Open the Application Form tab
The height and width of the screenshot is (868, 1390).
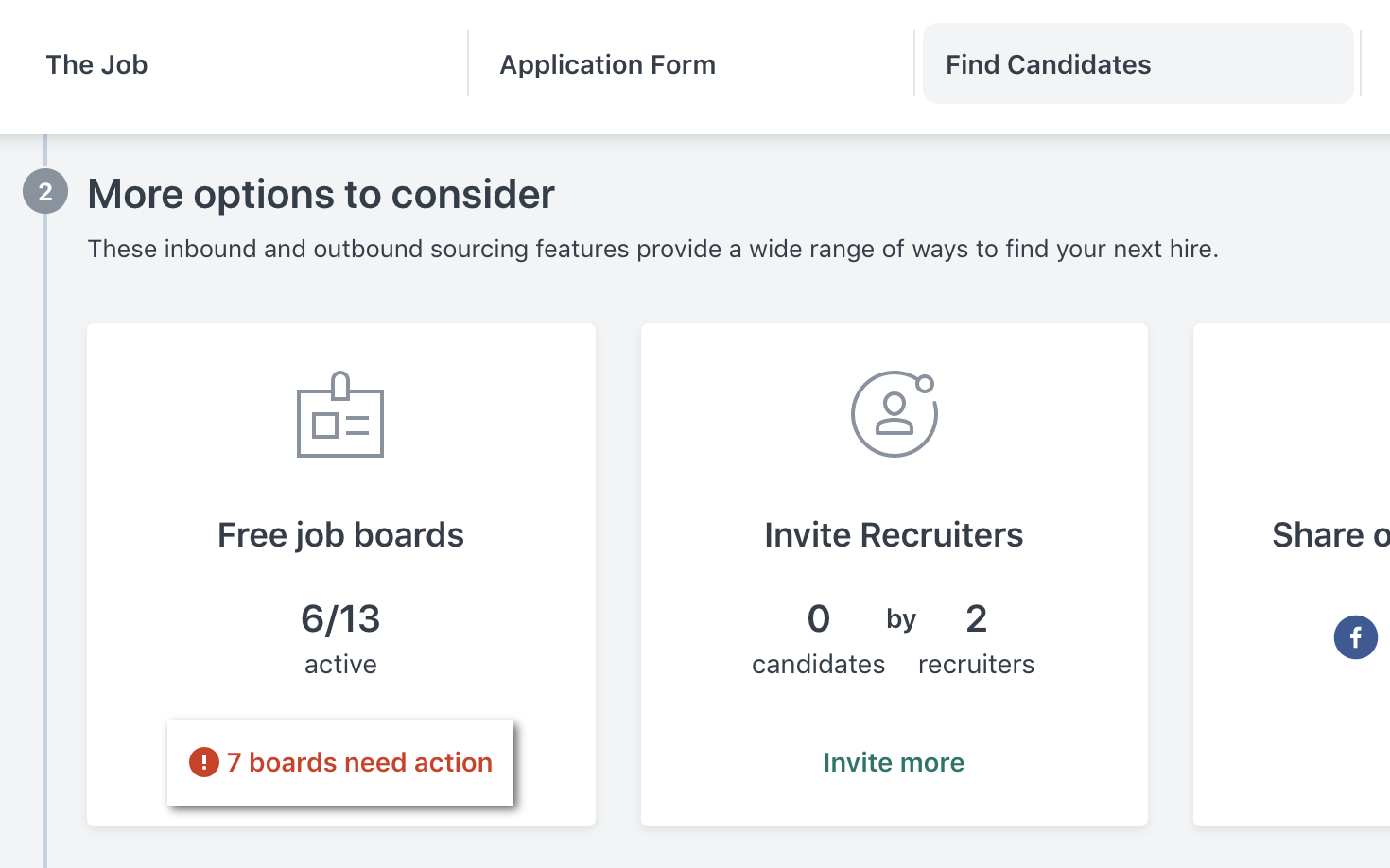[x=608, y=63]
